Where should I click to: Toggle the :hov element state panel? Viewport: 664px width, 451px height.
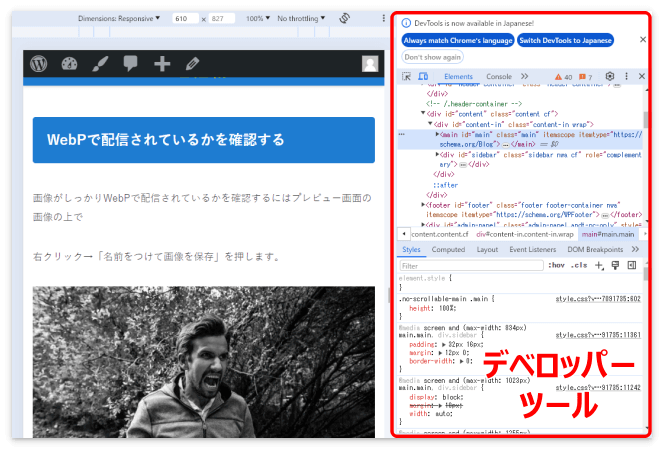coord(556,266)
